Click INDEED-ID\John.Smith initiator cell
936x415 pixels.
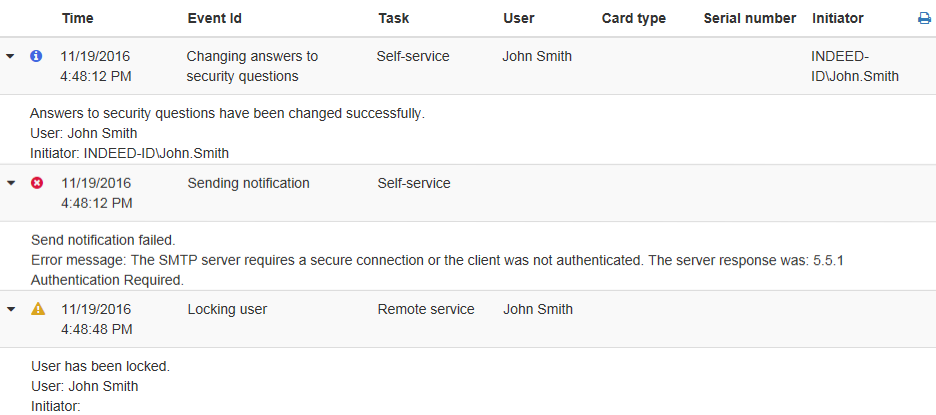click(x=855, y=66)
